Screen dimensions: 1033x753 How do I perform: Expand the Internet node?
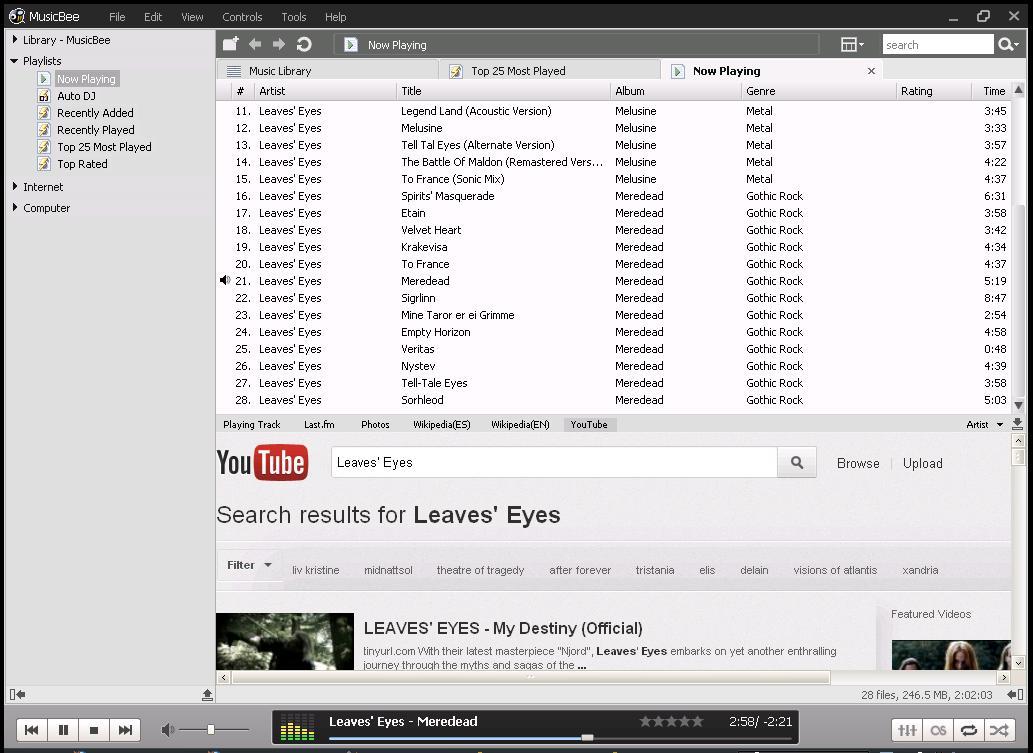tap(14, 186)
